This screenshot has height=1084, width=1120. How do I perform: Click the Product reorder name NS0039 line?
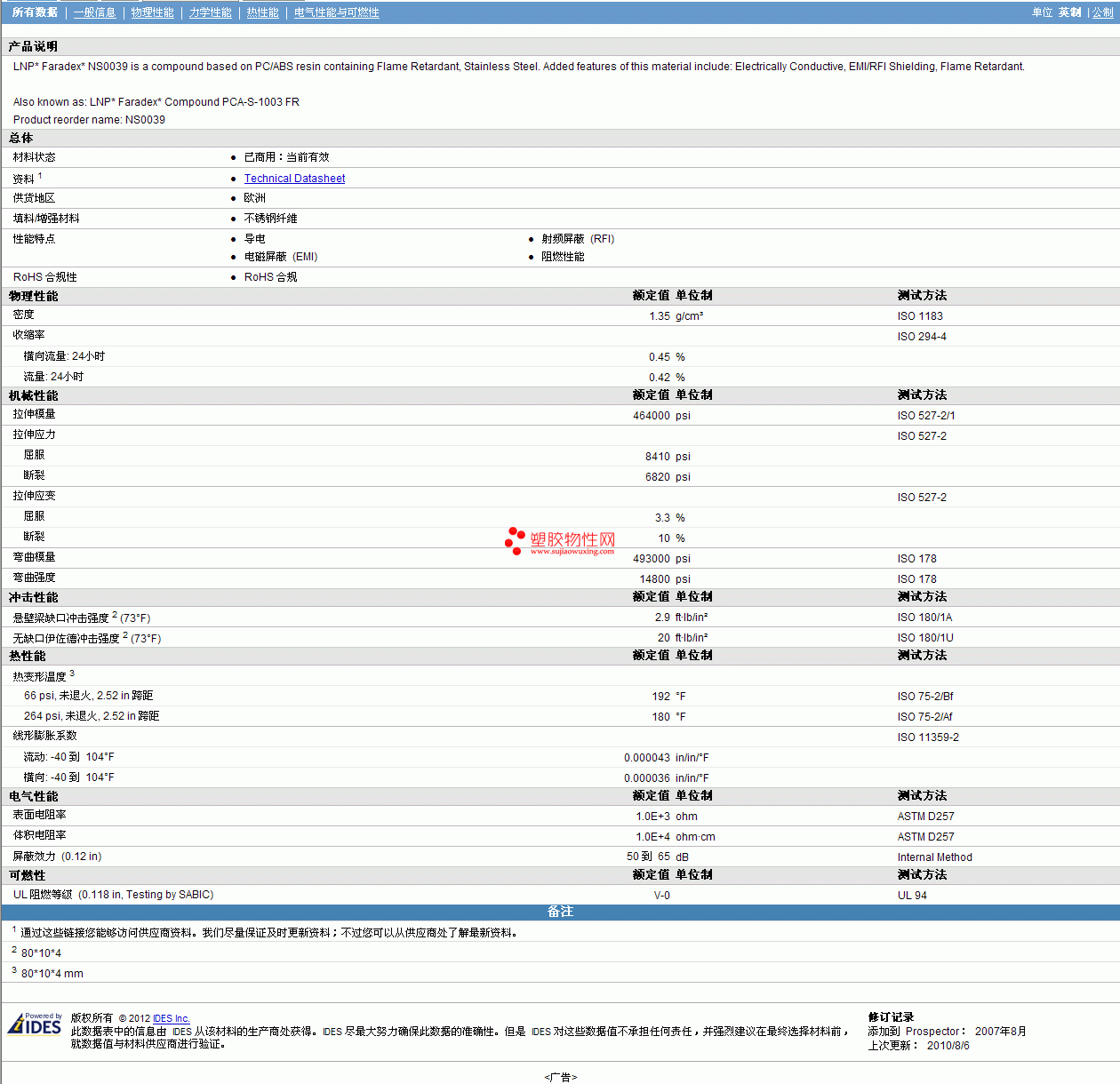pos(89,120)
